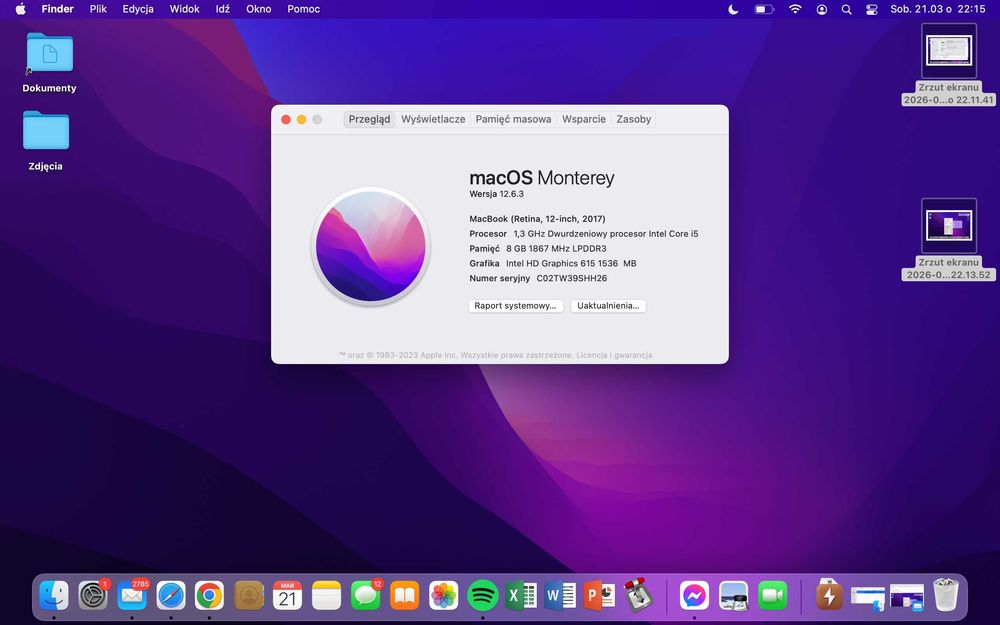This screenshot has height=625, width=1000.
Task: Open Preview app in the Dock
Action: pos(733,596)
